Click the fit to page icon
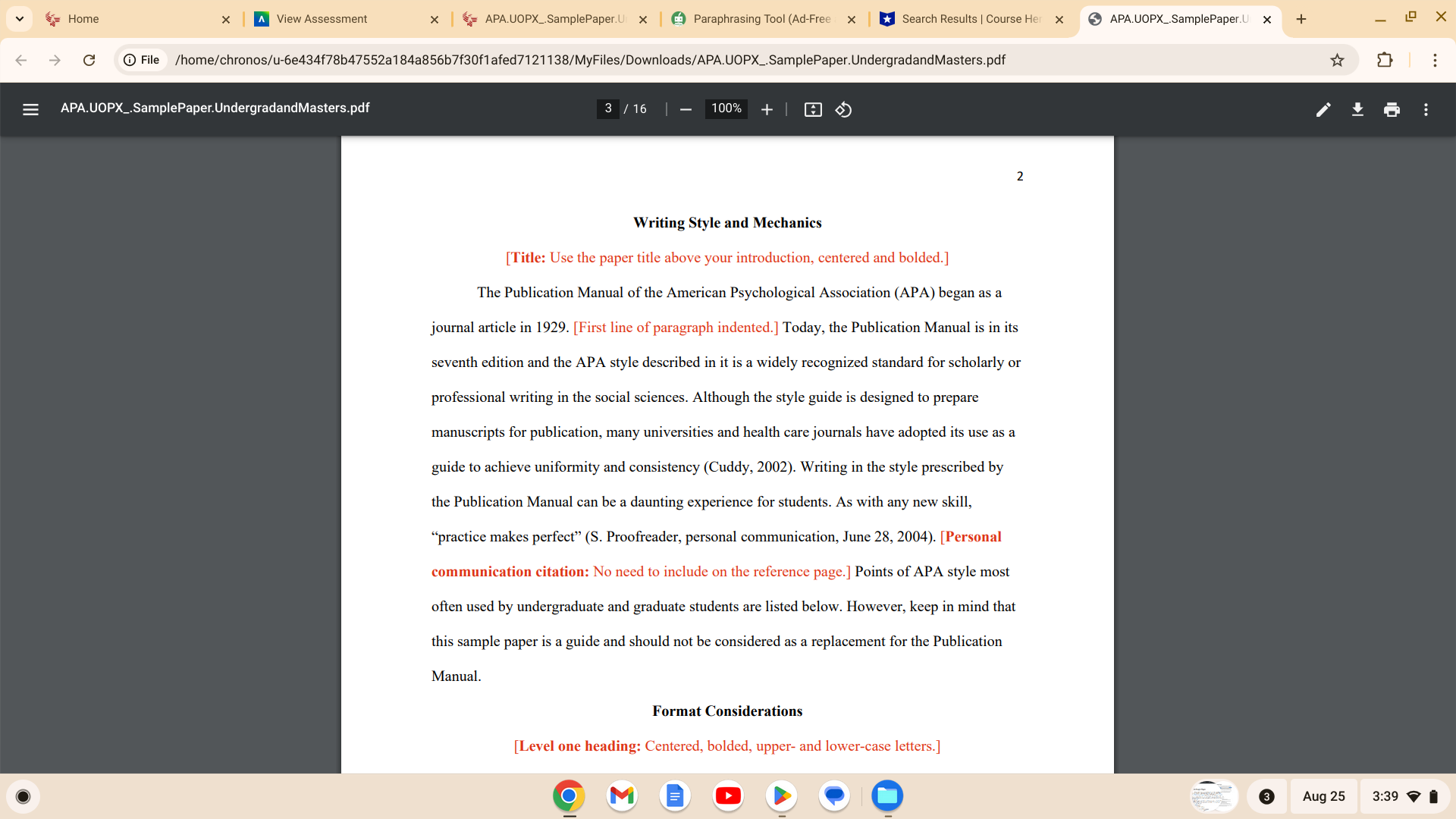The height and width of the screenshot is (819, 1456). (x=813, y=109)
